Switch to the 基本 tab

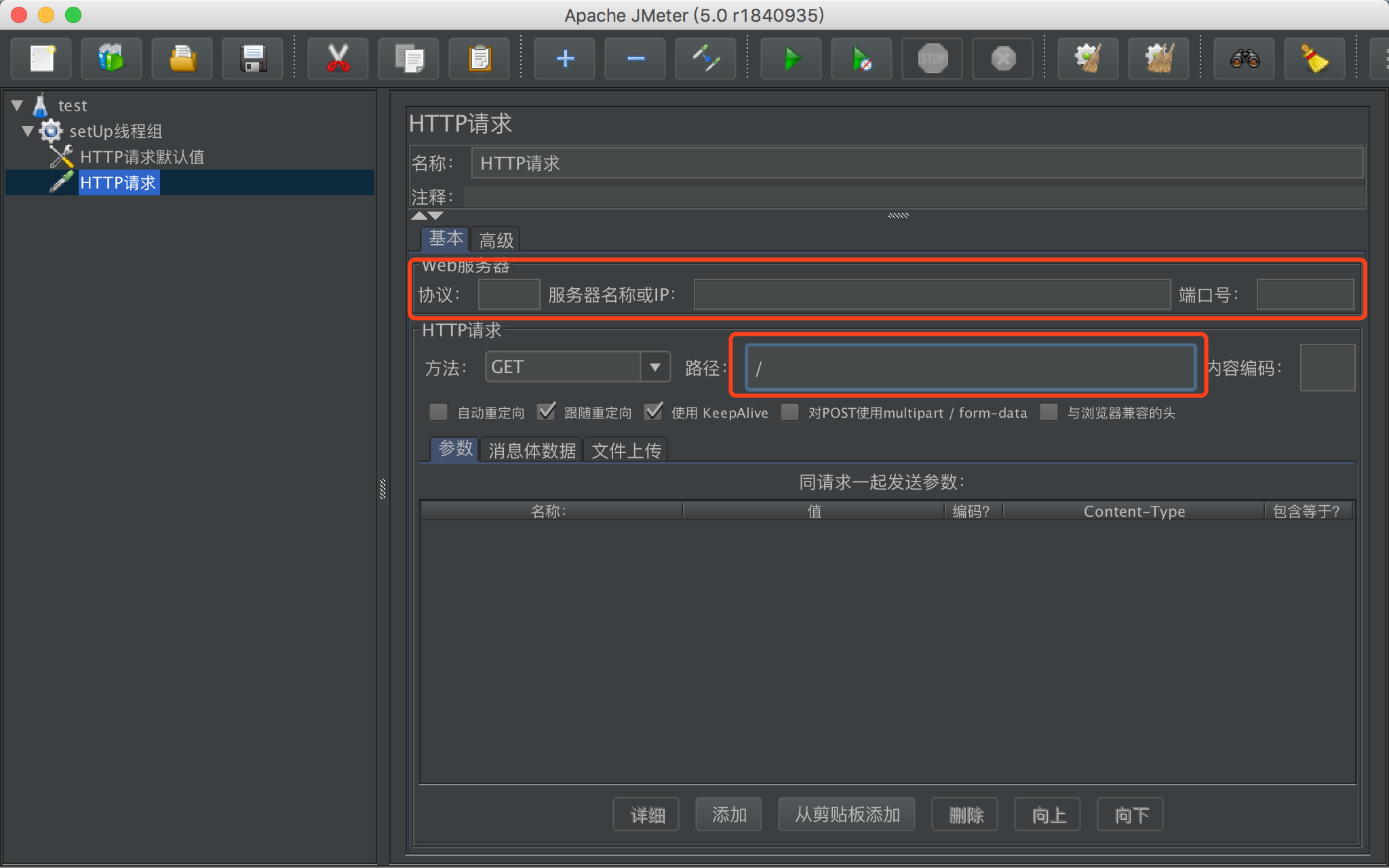[x=445, y=239]
